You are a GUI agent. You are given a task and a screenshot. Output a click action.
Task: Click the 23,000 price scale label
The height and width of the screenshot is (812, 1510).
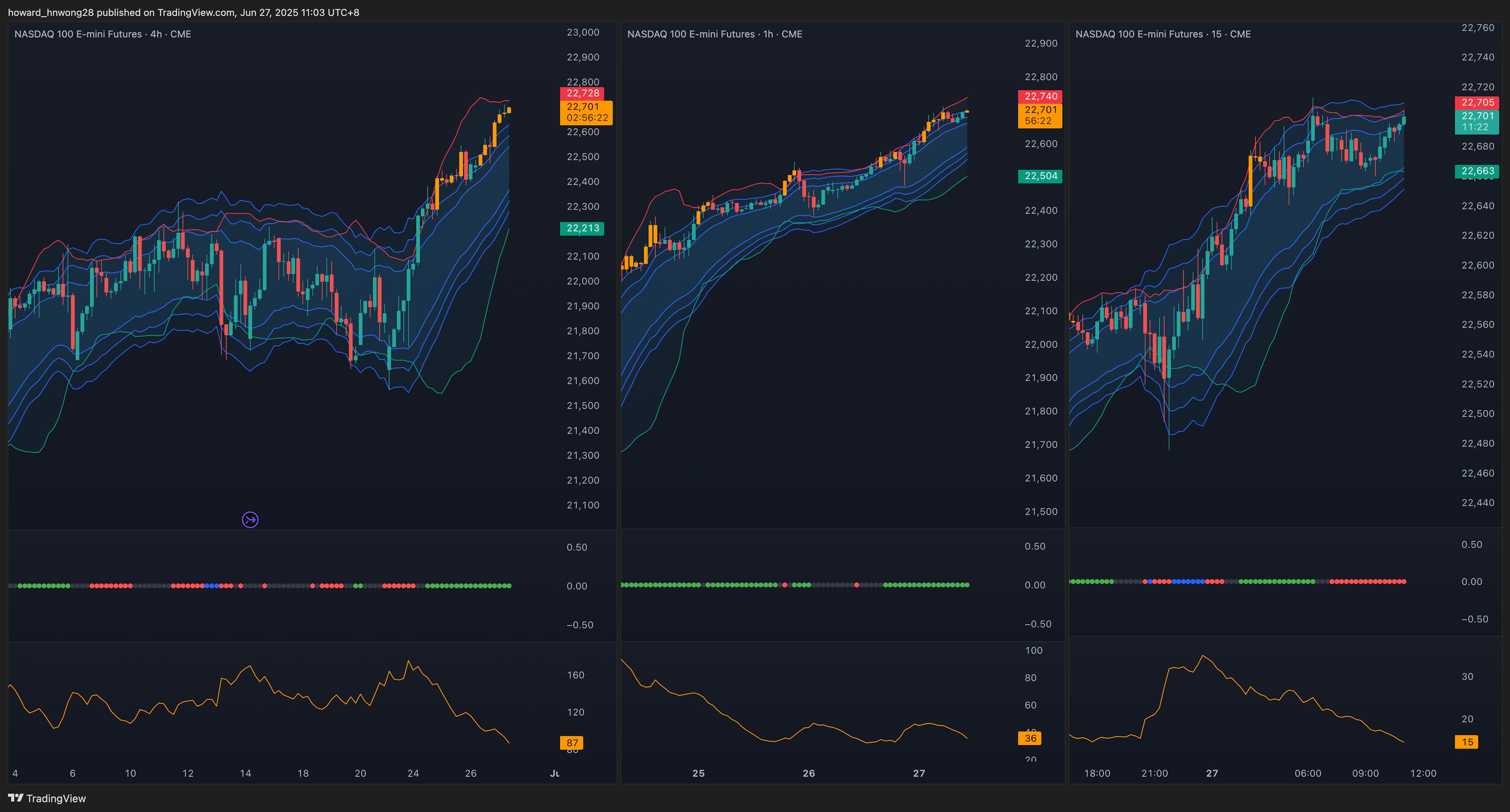[x=583, y=32]
